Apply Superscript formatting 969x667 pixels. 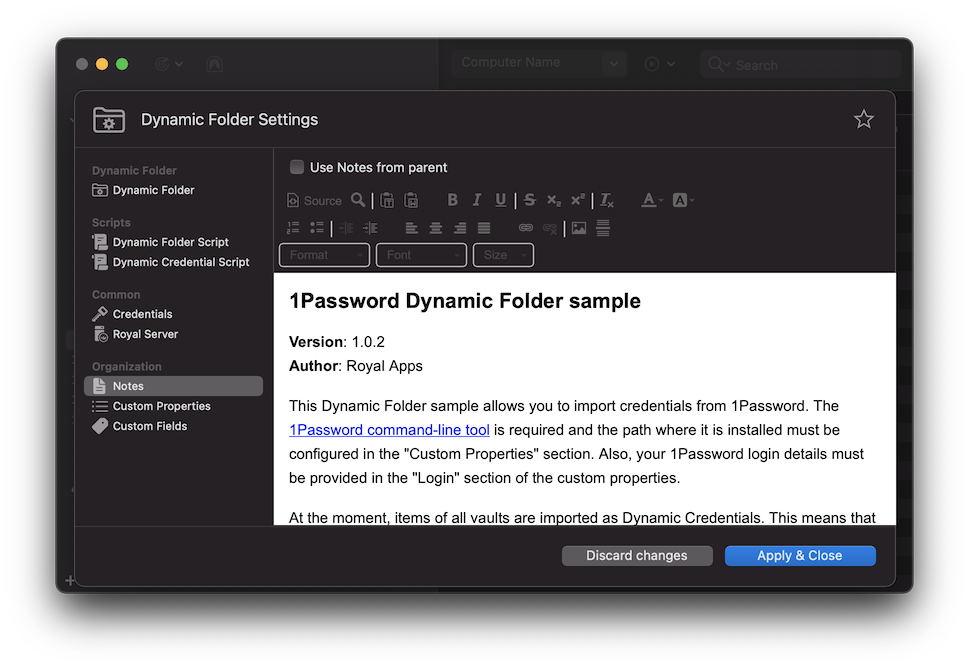(577, 200)
